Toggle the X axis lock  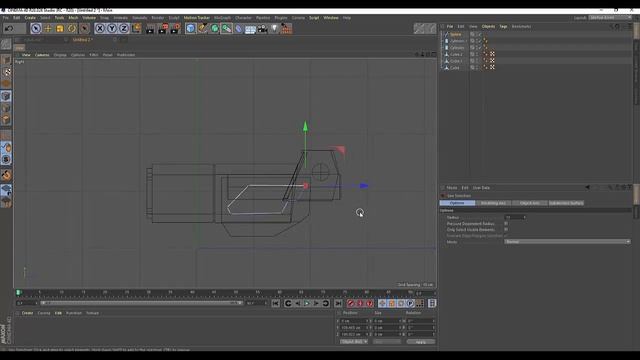click(100, 28)
